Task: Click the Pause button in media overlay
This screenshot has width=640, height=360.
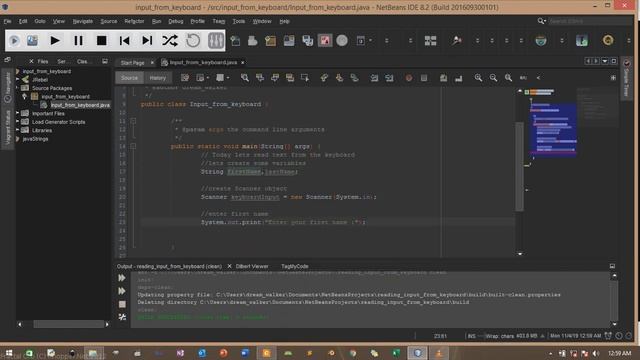Action: click(78, 40)
